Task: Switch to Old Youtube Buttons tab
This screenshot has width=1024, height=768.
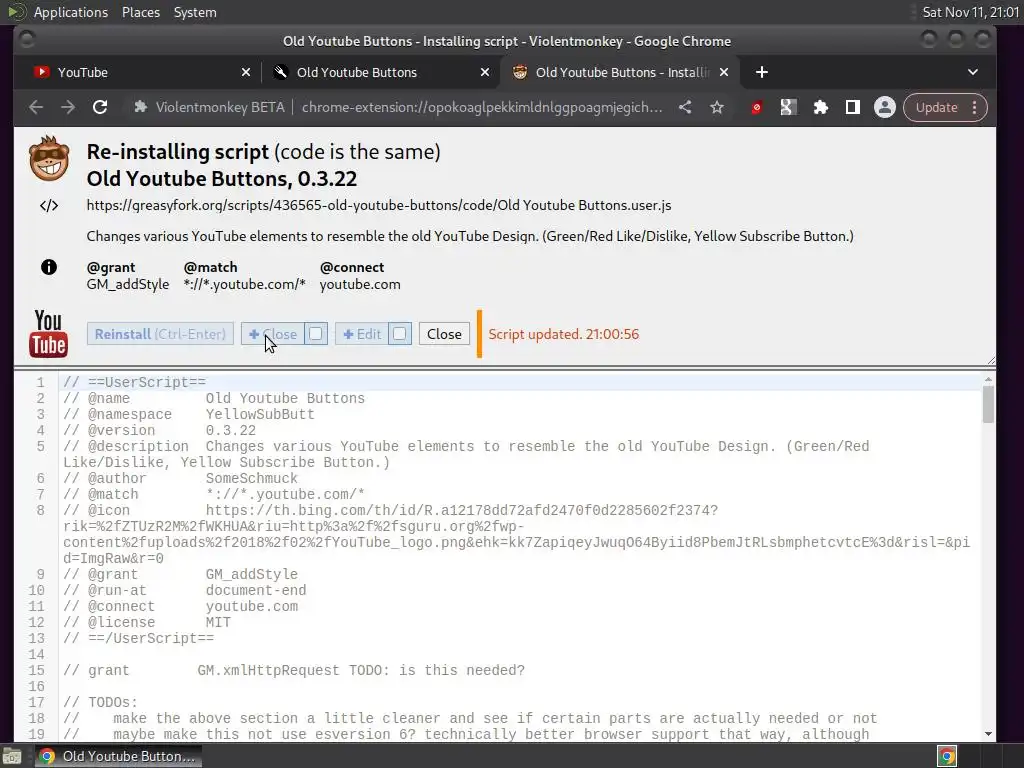Action: point(380,72)
